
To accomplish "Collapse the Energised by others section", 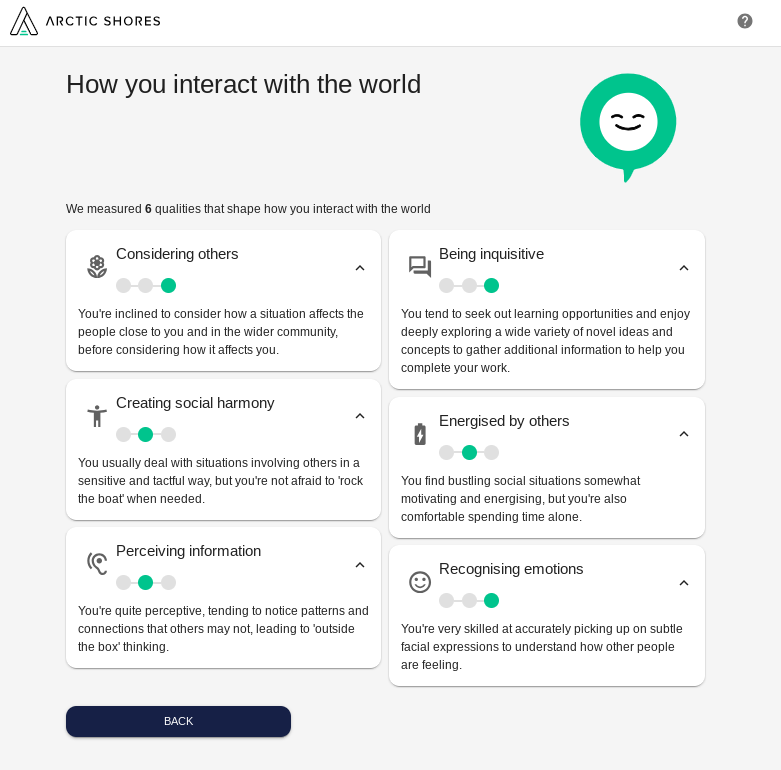I will (x=684, y=434).
